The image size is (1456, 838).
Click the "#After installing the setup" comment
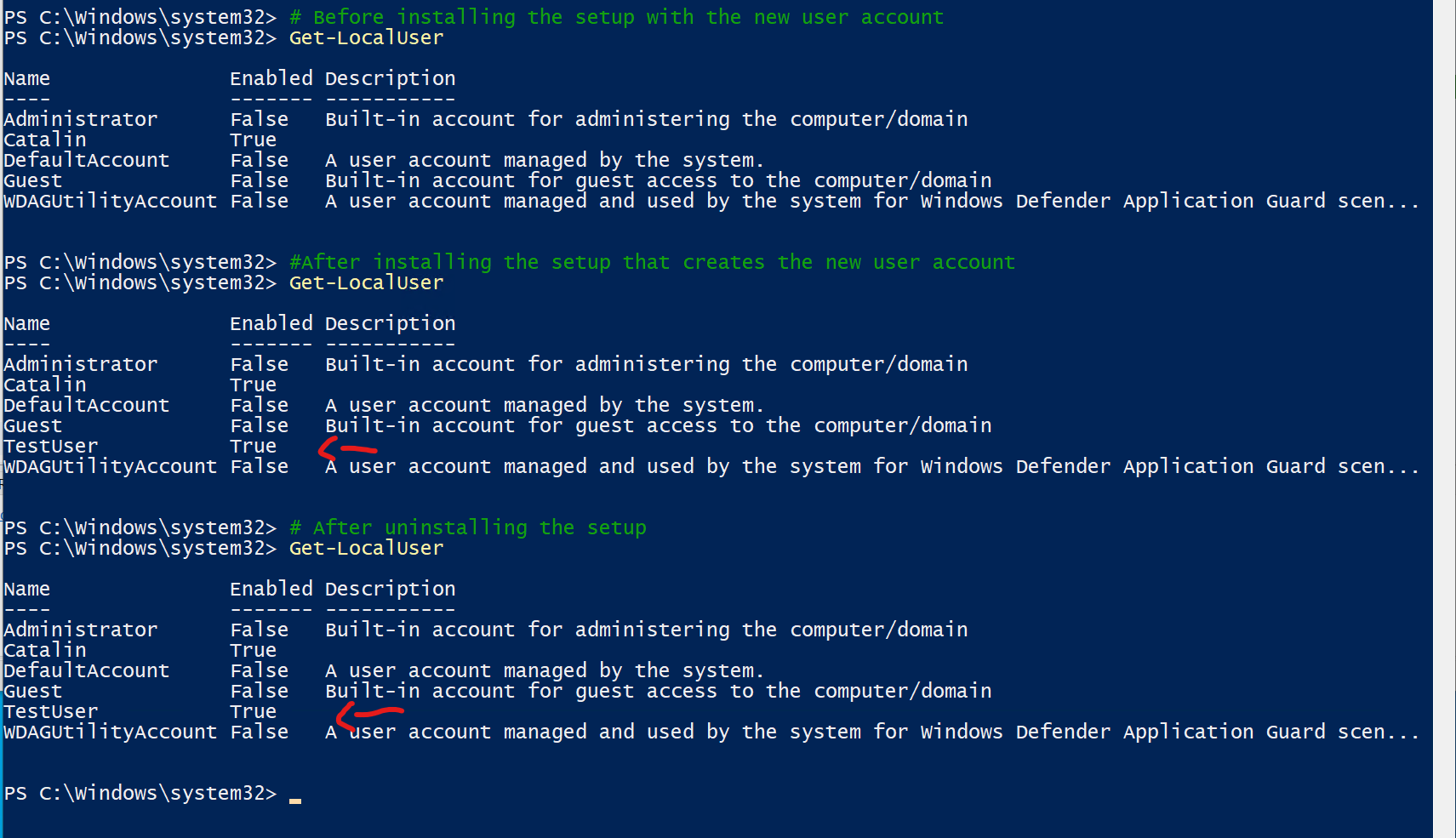click(x=652, y=262)
